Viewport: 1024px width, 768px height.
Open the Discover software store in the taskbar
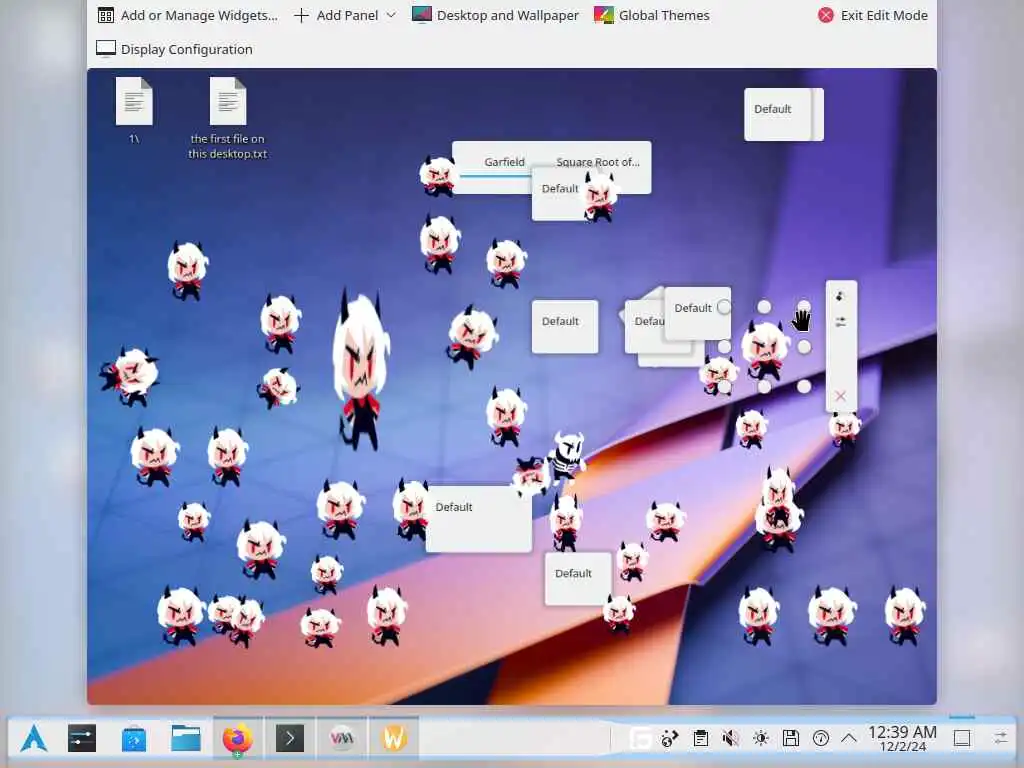pyautogui.click(x=134, y=739)
